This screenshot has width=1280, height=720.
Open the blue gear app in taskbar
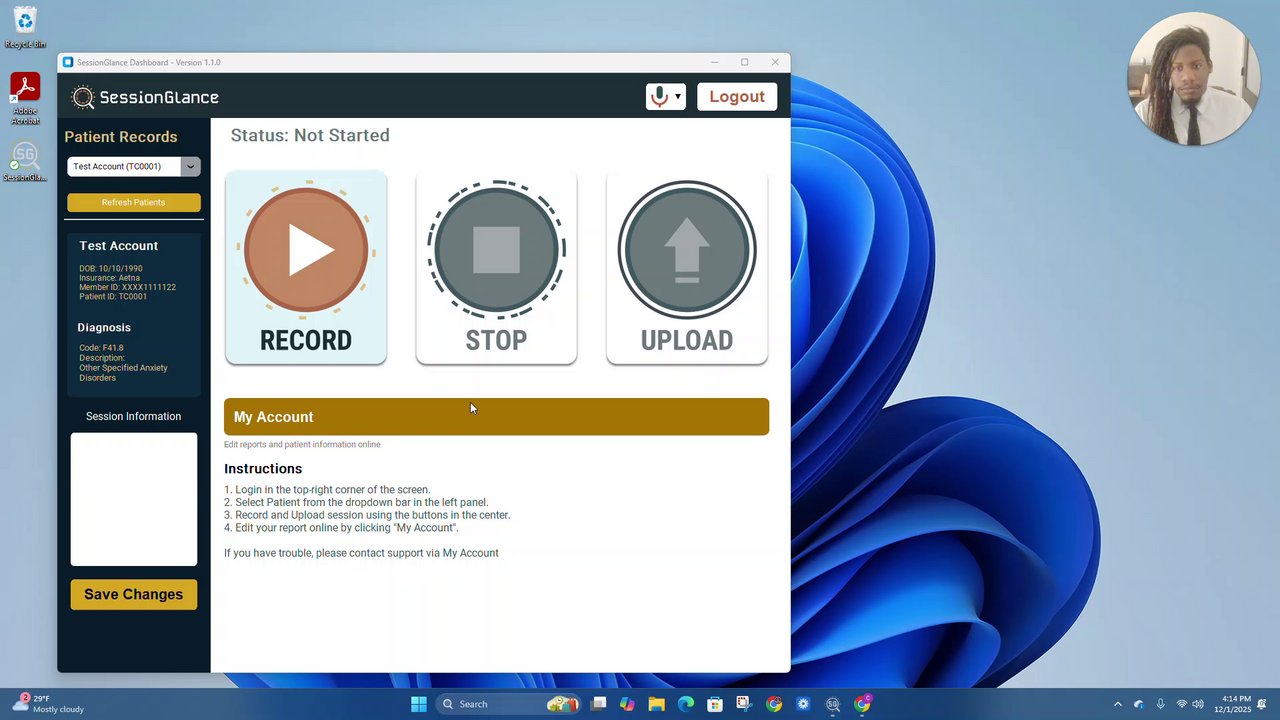tap(803, 704)
